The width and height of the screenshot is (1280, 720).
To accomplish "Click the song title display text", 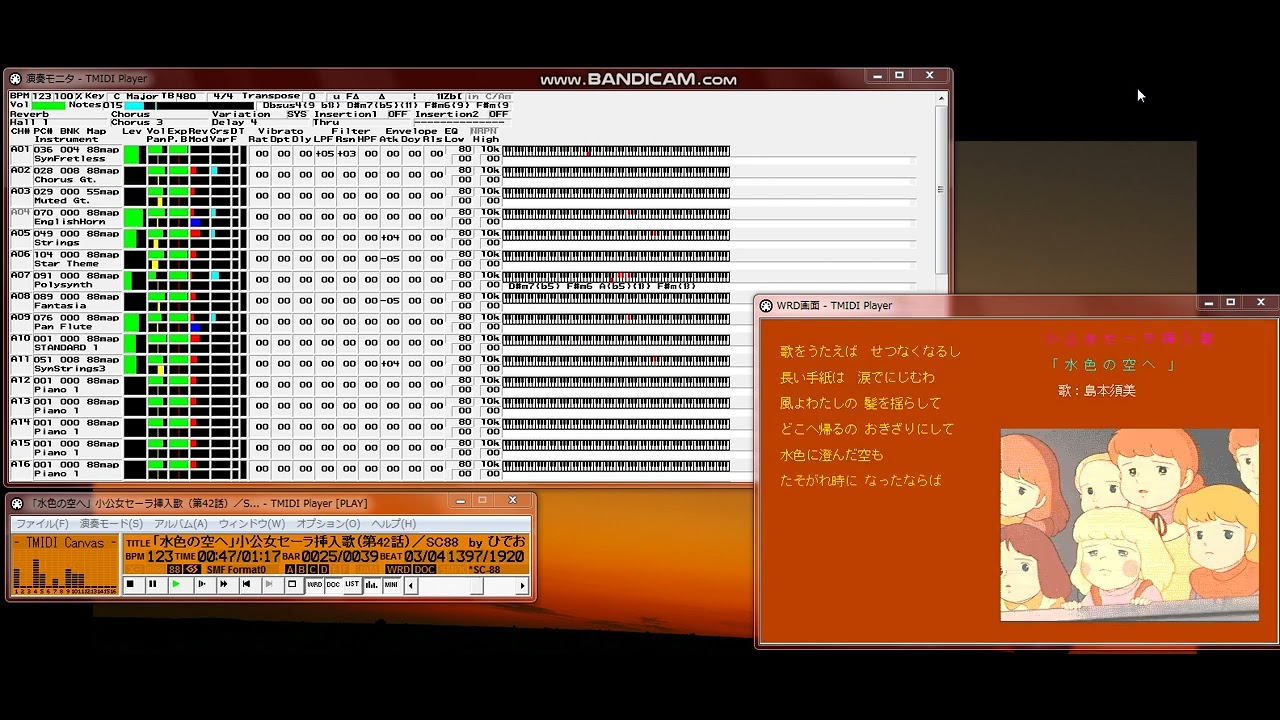I will coord(339,542).
